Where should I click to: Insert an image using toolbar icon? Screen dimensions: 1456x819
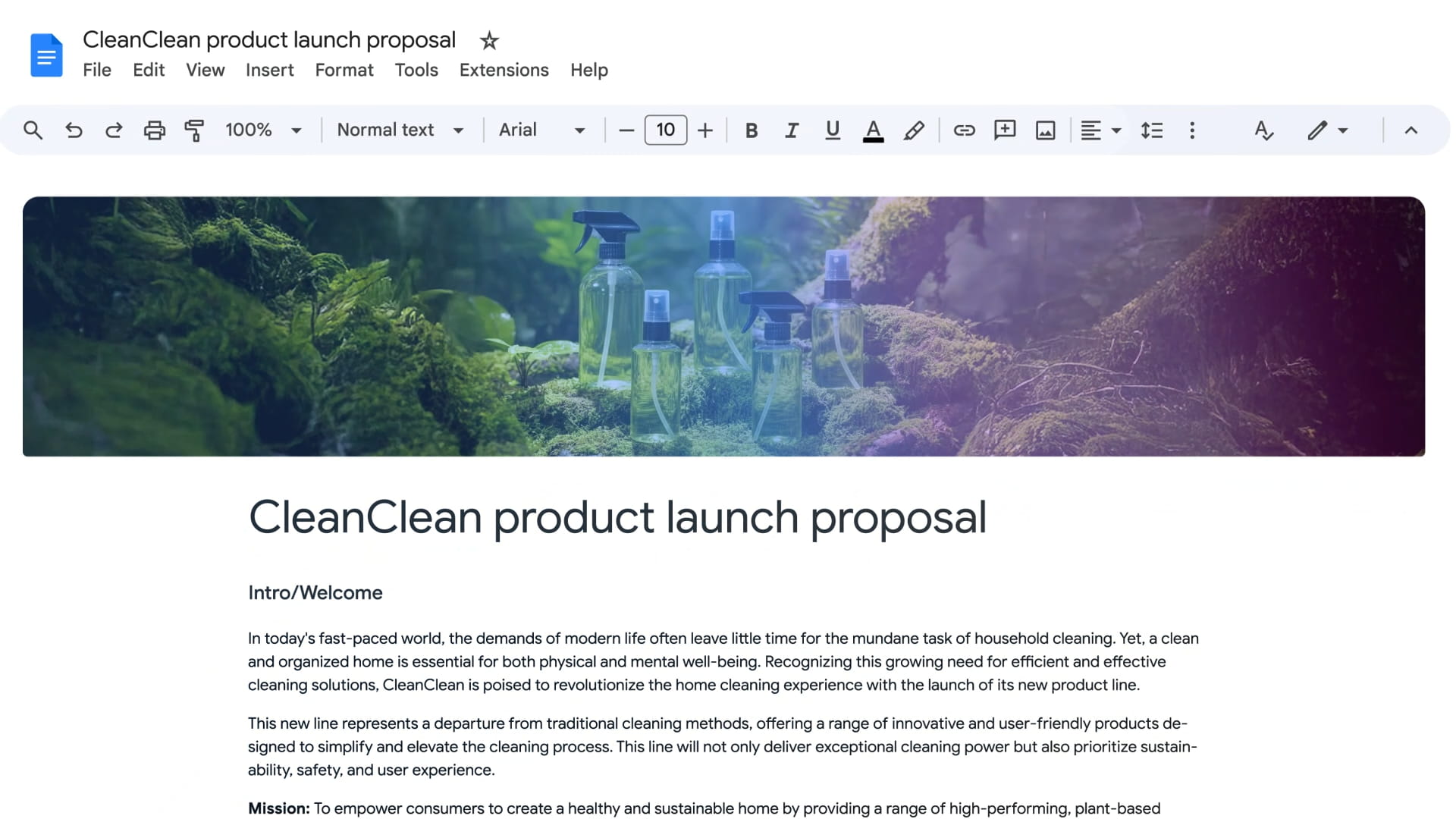point(1045,130)
